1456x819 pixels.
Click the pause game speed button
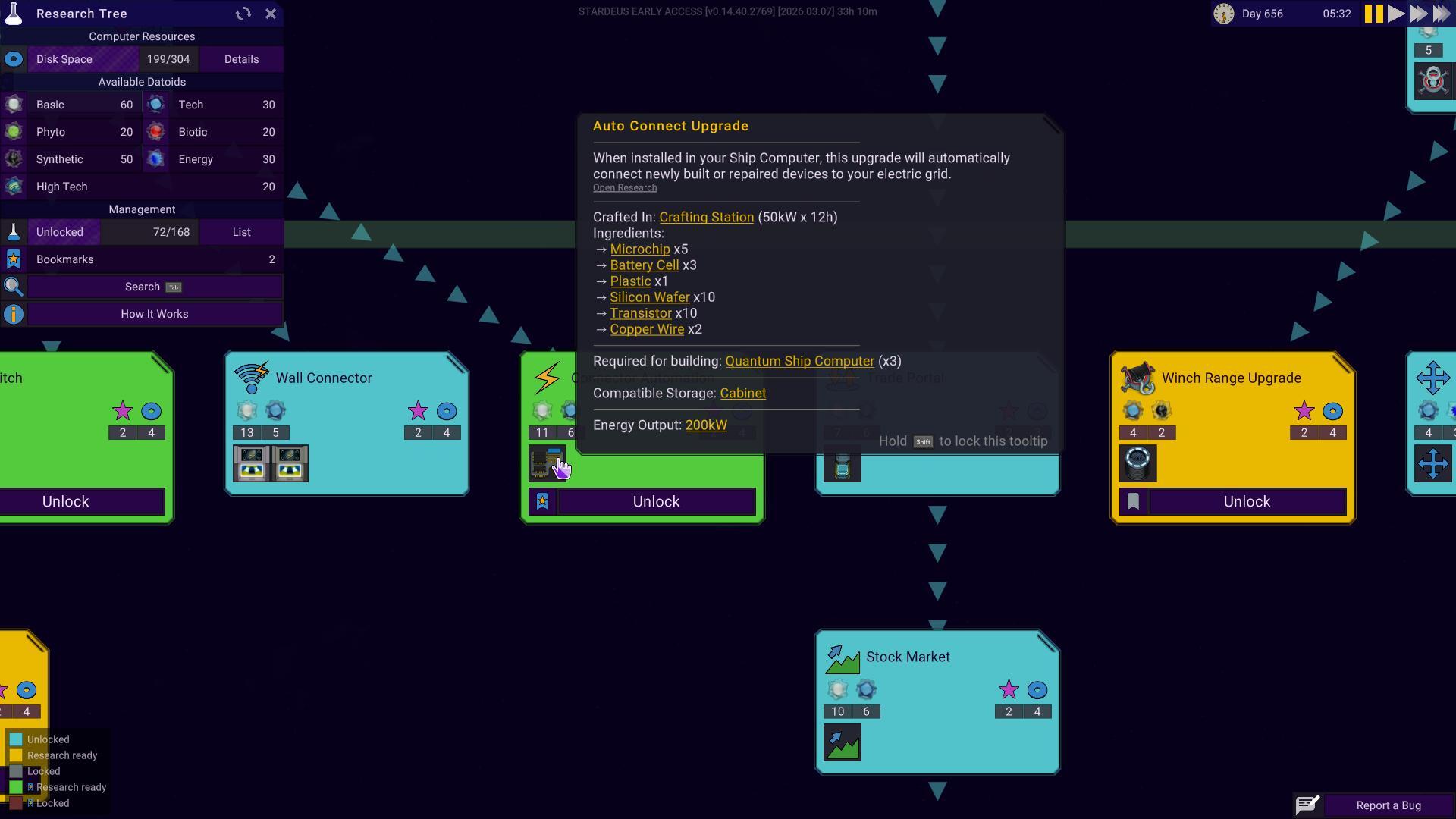[x=1373, y=14]
